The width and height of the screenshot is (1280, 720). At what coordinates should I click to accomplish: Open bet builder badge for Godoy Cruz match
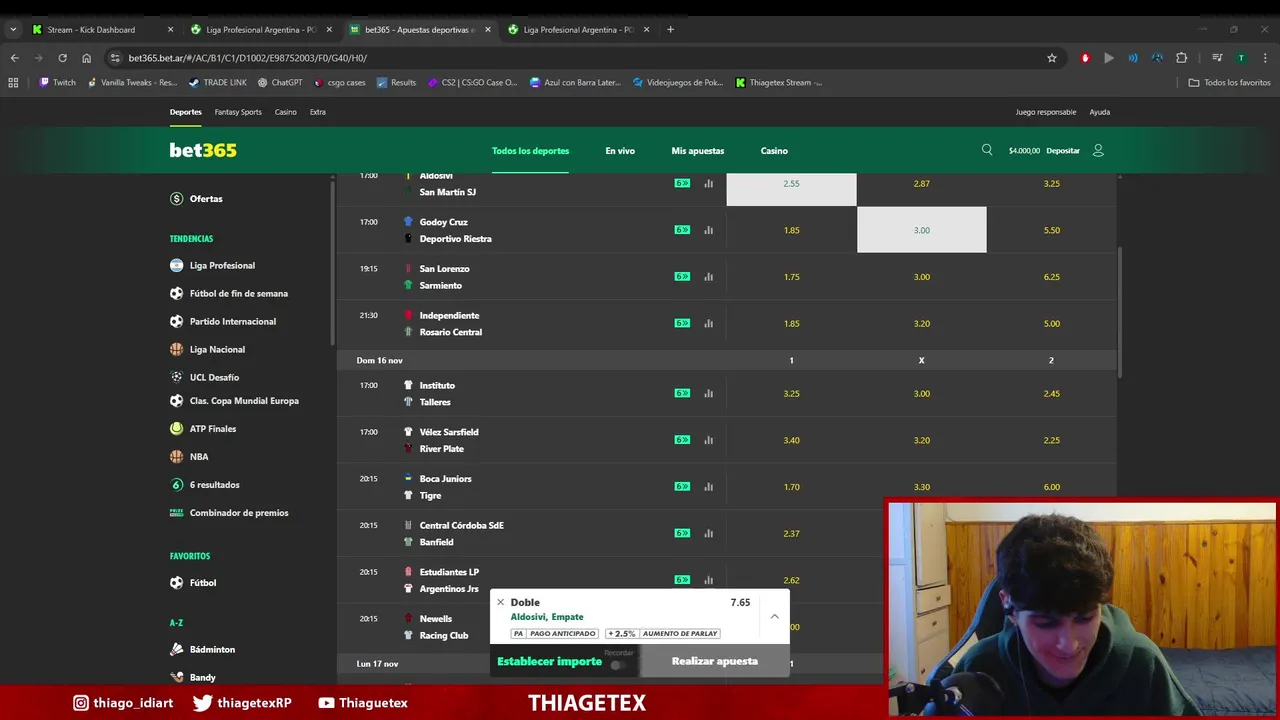click(682, 230)
